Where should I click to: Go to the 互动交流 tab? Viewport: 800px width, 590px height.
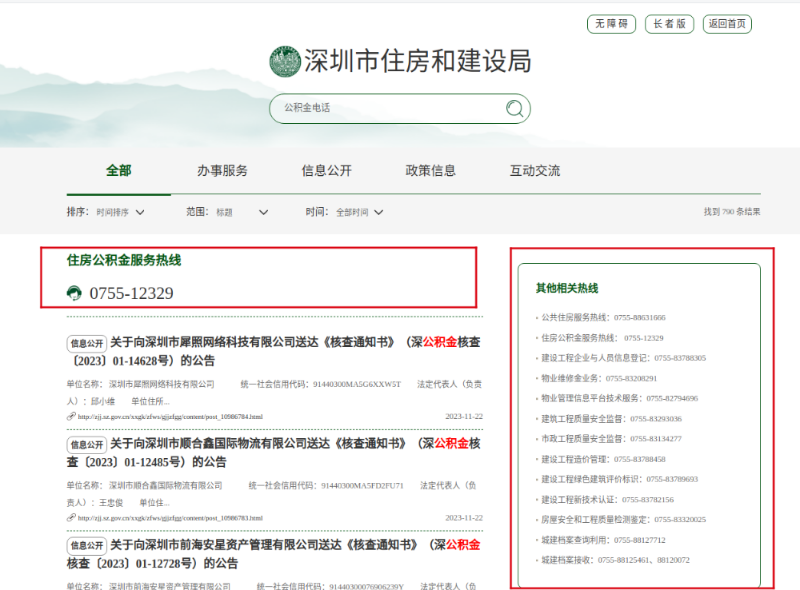(535, 171)
